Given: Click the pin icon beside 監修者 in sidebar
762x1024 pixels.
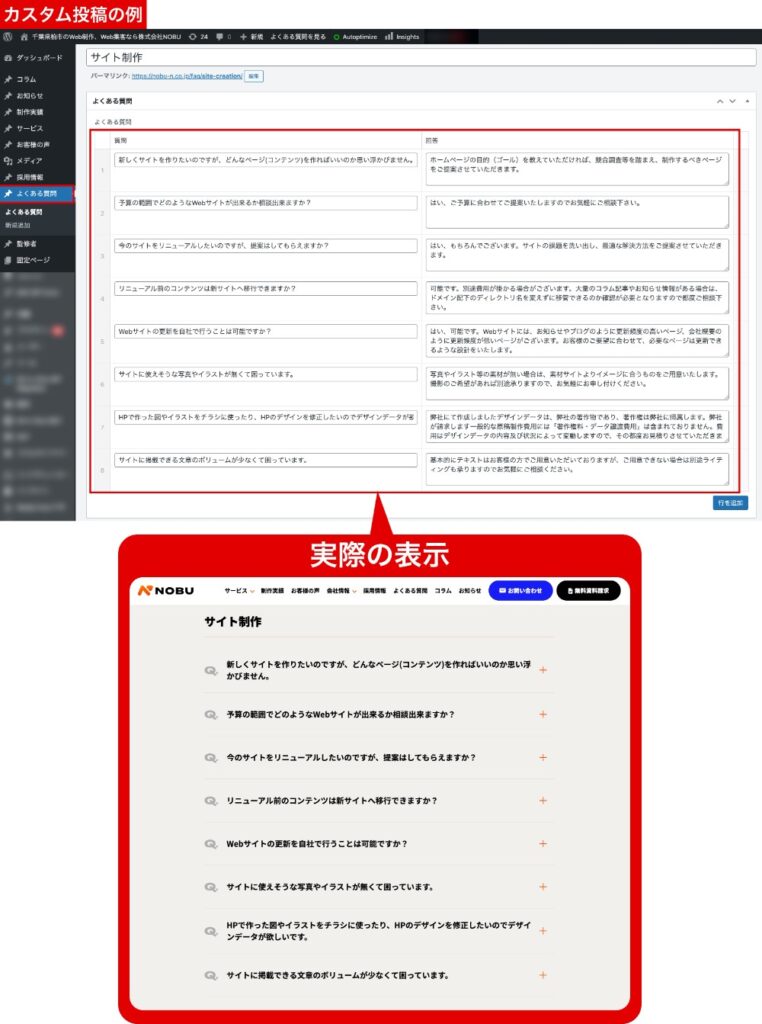Looking at the screenshot, I should pos(8,244).
